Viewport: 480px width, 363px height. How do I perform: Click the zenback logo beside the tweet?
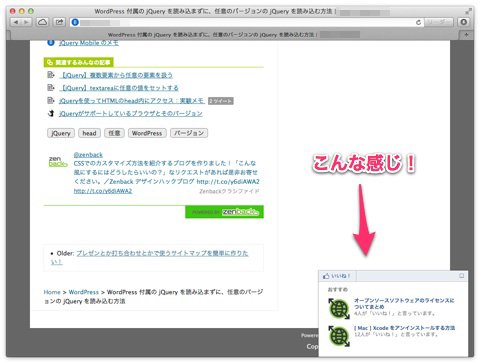point(58,161)
